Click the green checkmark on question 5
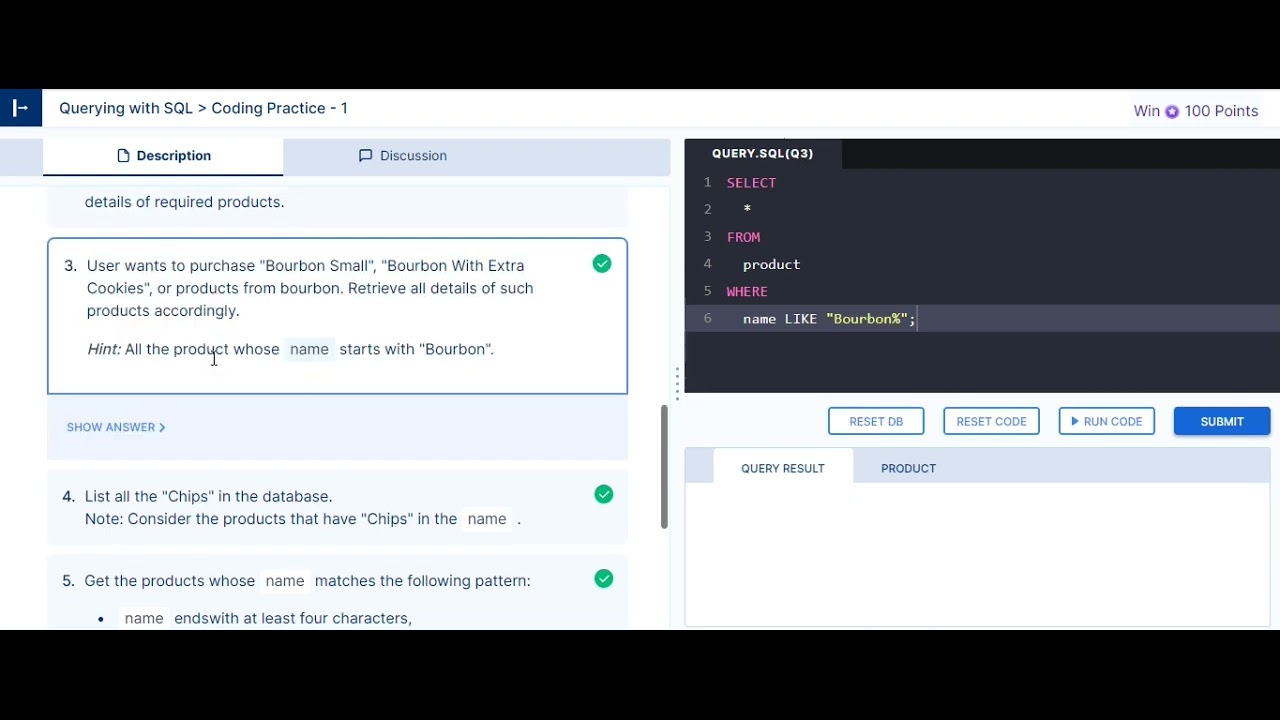 point(604,579)
